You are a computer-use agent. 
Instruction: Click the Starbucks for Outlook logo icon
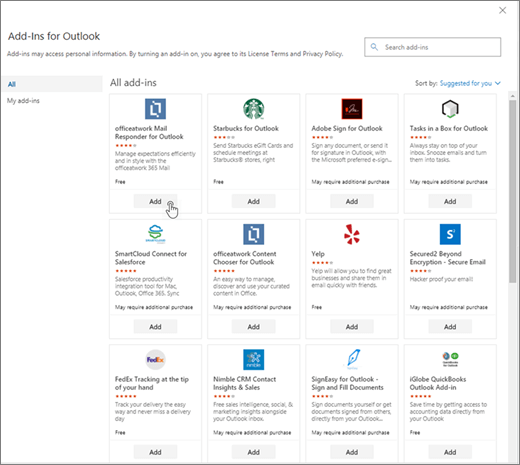[254, 109]
